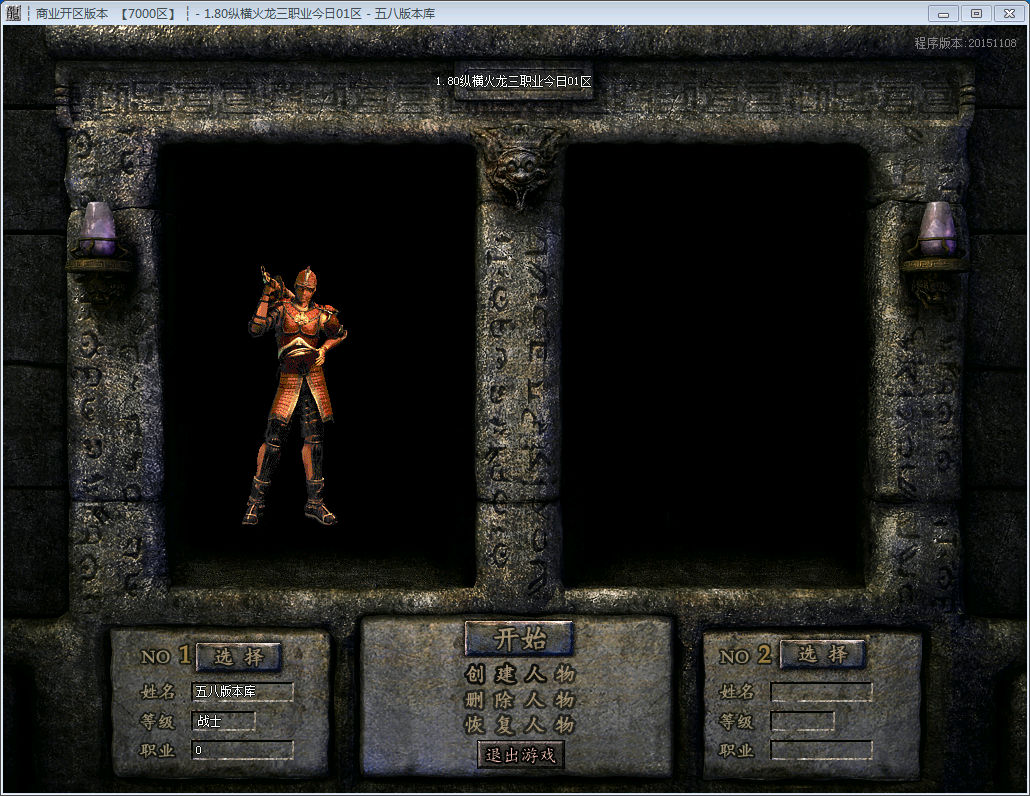The width and height of the screenshot is (1030, 796).
Task: Click the NO 1 选择 button
Action: click(x=239, y=656)
